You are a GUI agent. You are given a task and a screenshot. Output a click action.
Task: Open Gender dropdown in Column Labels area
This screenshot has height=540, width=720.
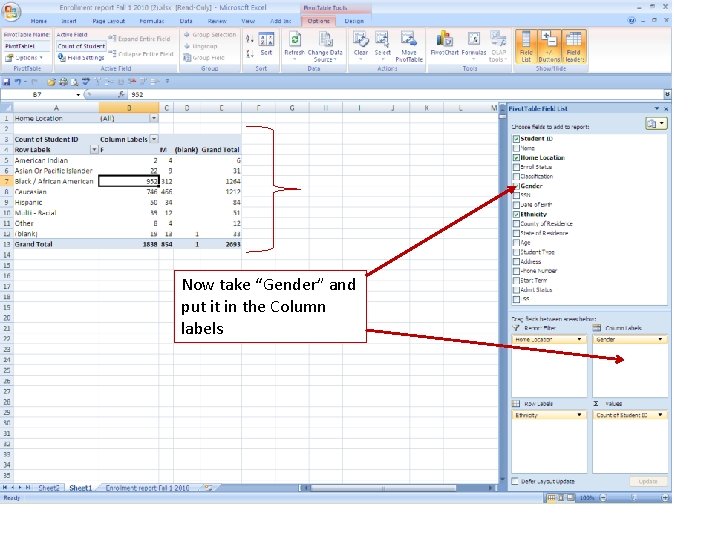(660, 339)
